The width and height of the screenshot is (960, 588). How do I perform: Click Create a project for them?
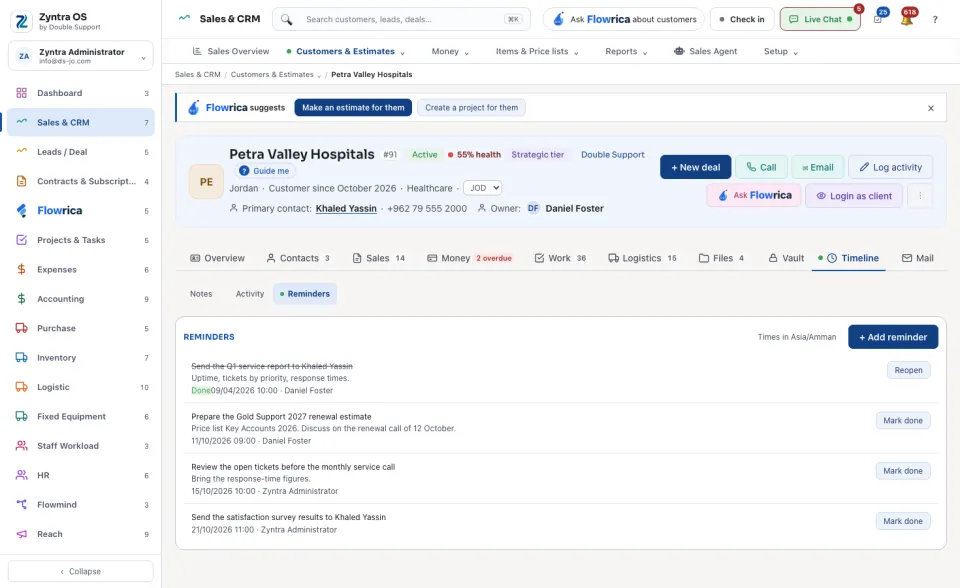(471, 108)
